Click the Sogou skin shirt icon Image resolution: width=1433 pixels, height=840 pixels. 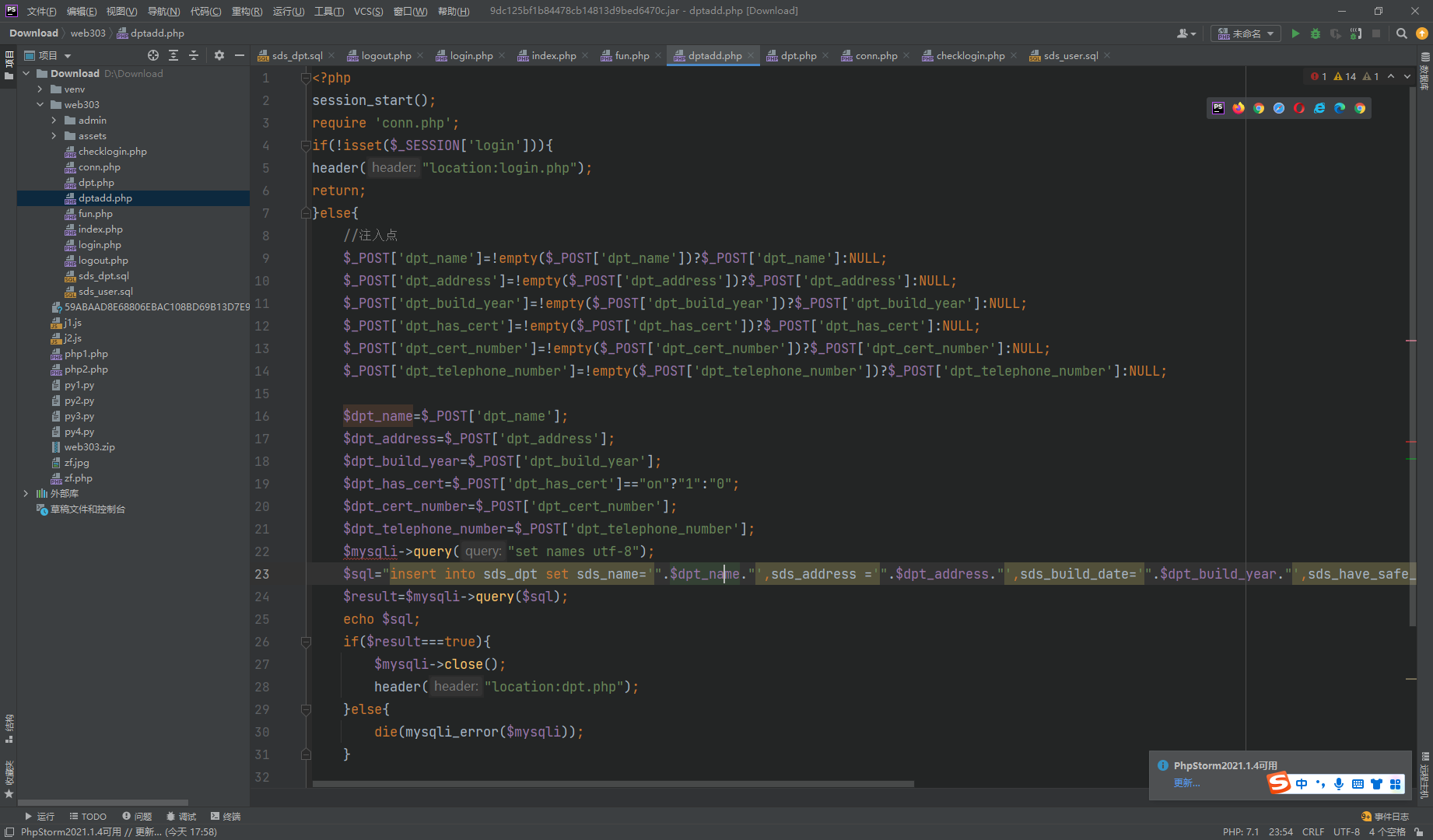click(1376, 784)
